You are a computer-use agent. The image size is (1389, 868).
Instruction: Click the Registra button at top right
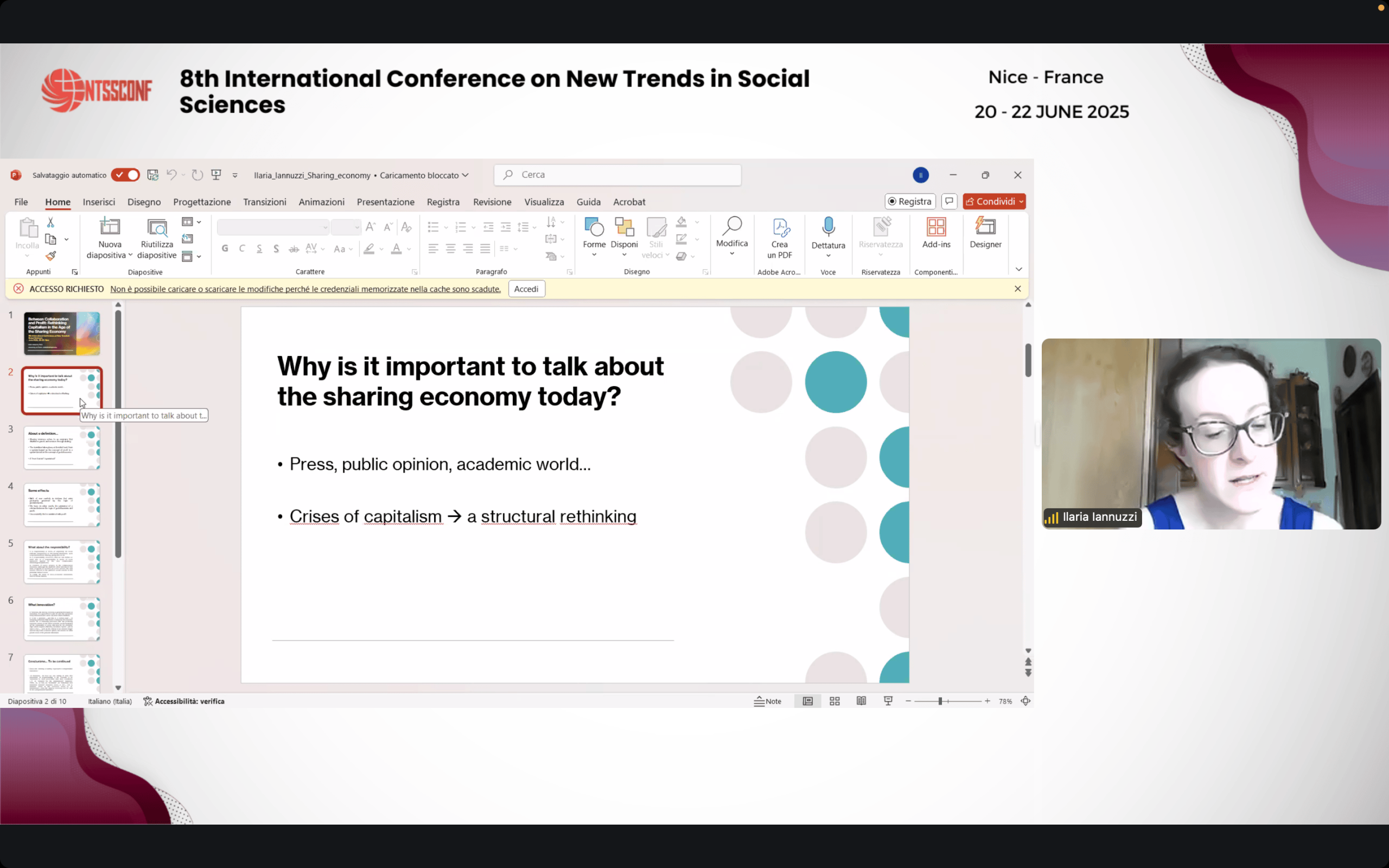(x=910, y=201)
